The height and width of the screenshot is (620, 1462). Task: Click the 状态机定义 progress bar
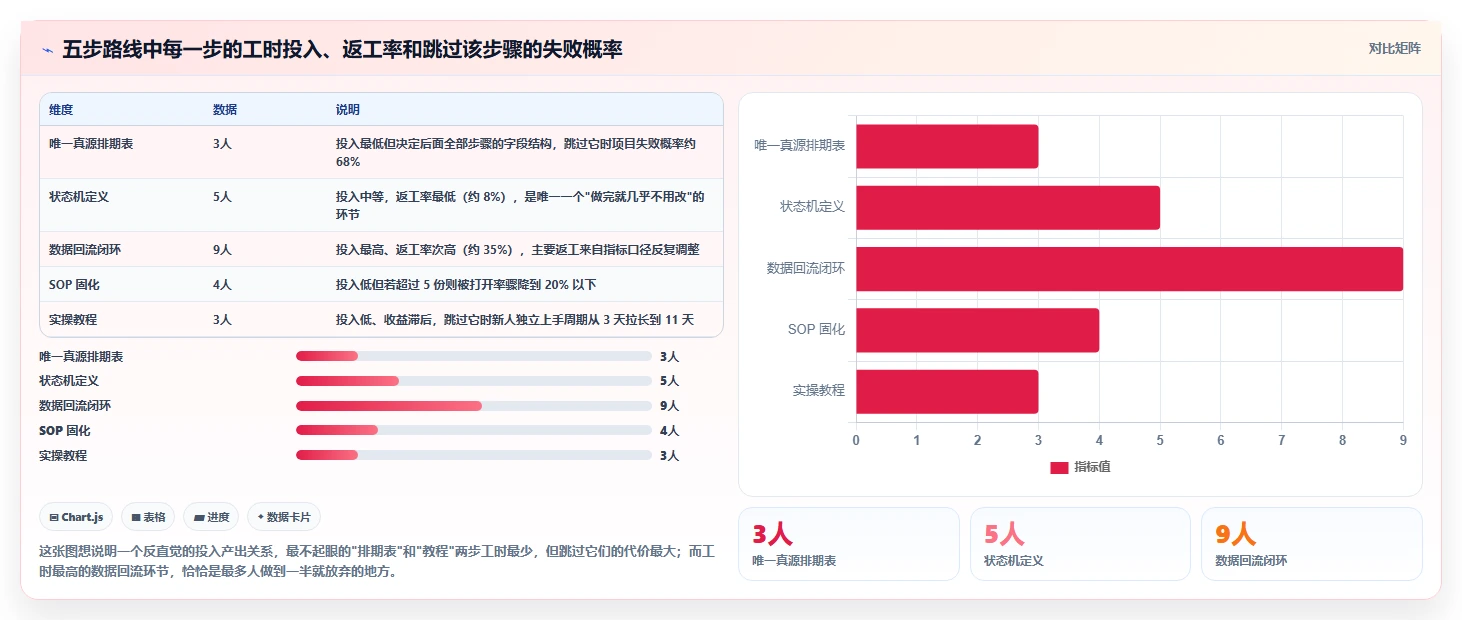pyautogui.click(x=473, y=381)
